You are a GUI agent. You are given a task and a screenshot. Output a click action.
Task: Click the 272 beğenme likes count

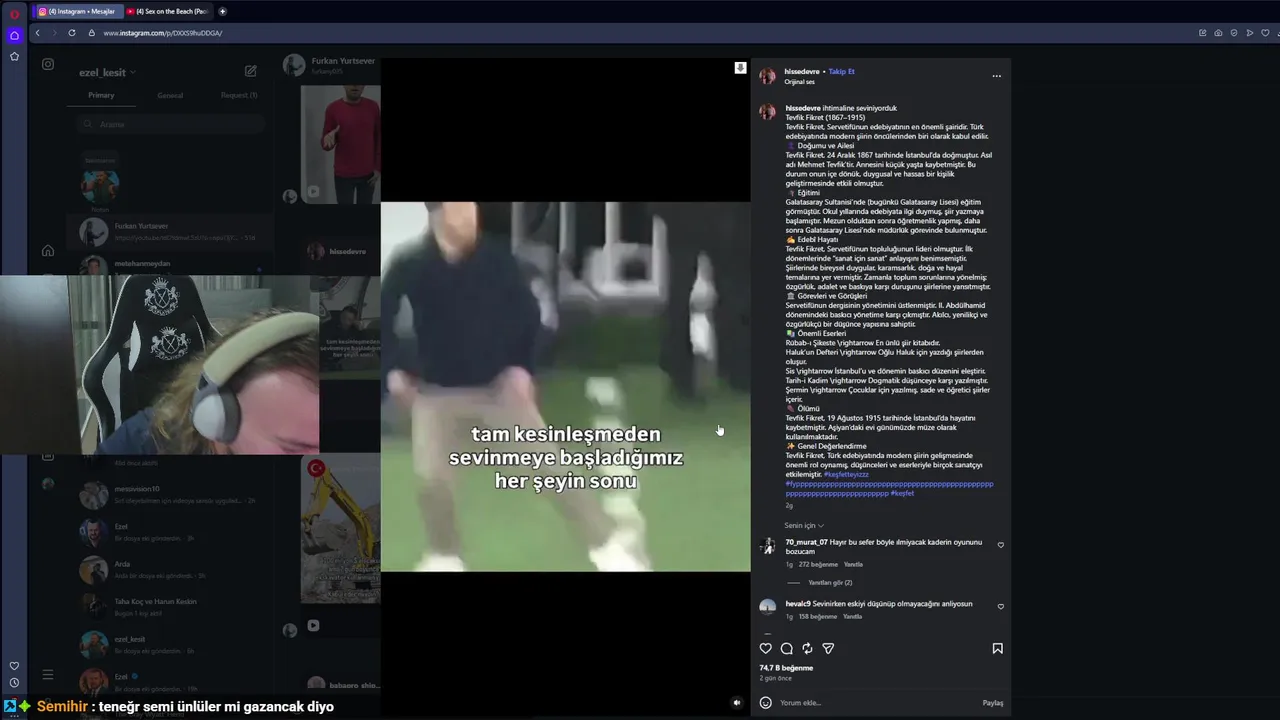click(818, 564)
